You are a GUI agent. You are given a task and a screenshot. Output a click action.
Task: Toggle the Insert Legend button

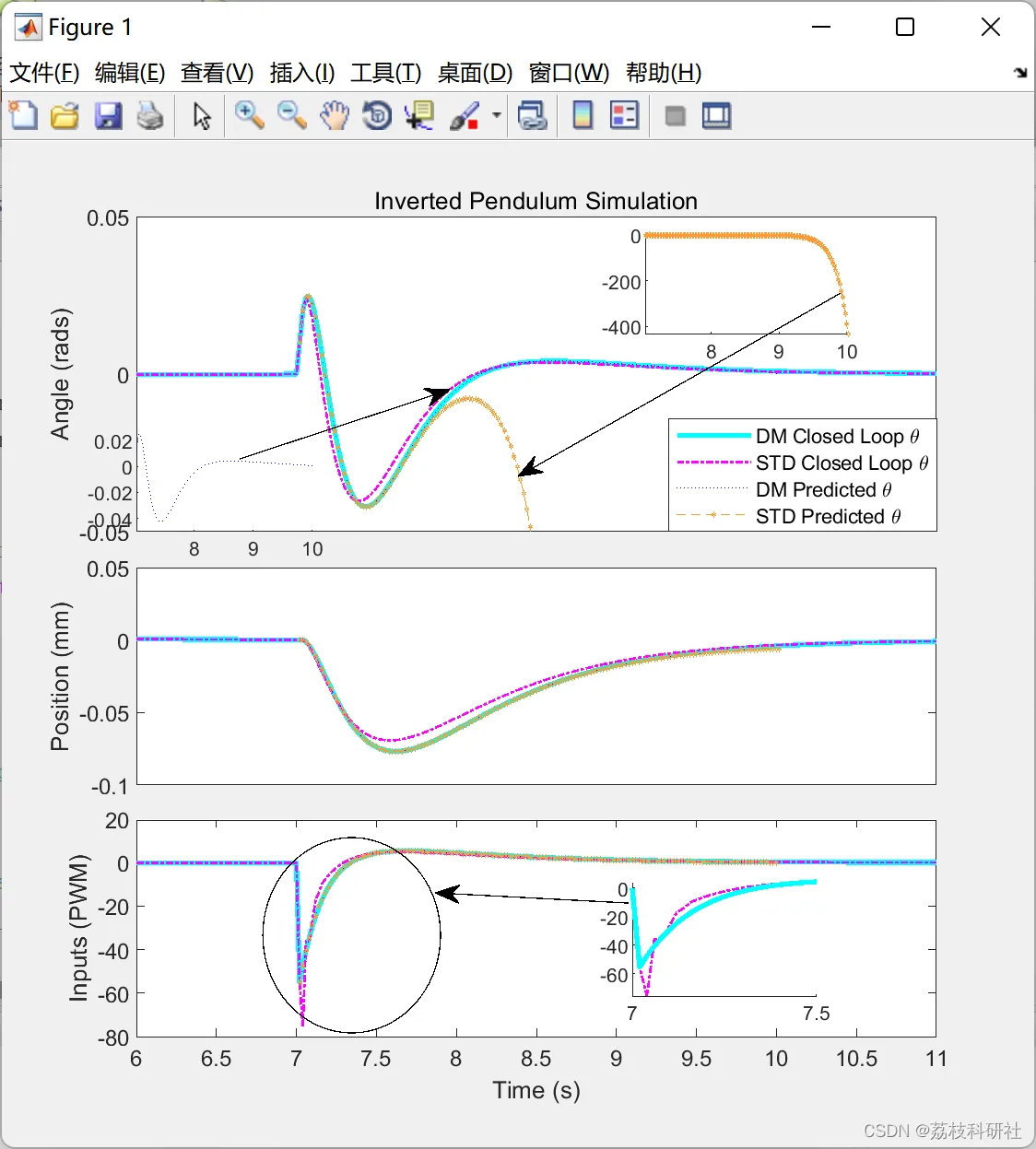click(x=625, y=116)
